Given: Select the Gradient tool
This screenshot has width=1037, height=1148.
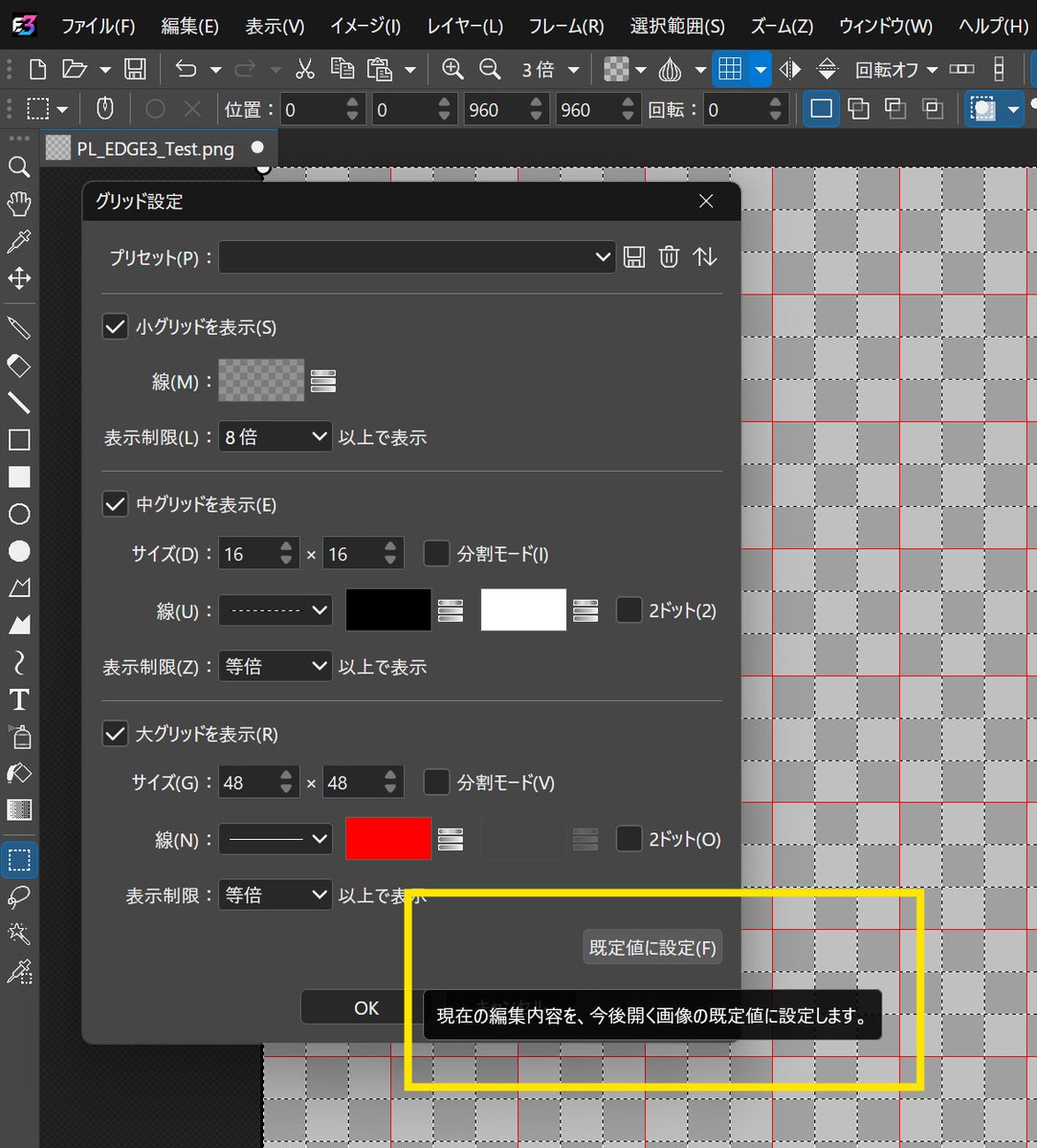Looking at the screenshot, I should [19, 810].
